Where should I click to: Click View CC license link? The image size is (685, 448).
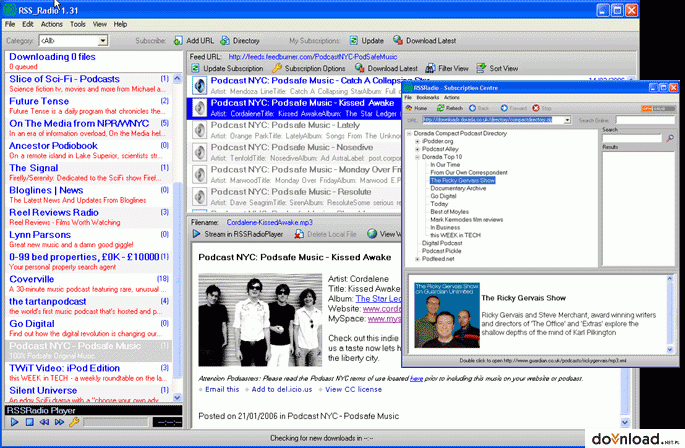tap(353, 389)
